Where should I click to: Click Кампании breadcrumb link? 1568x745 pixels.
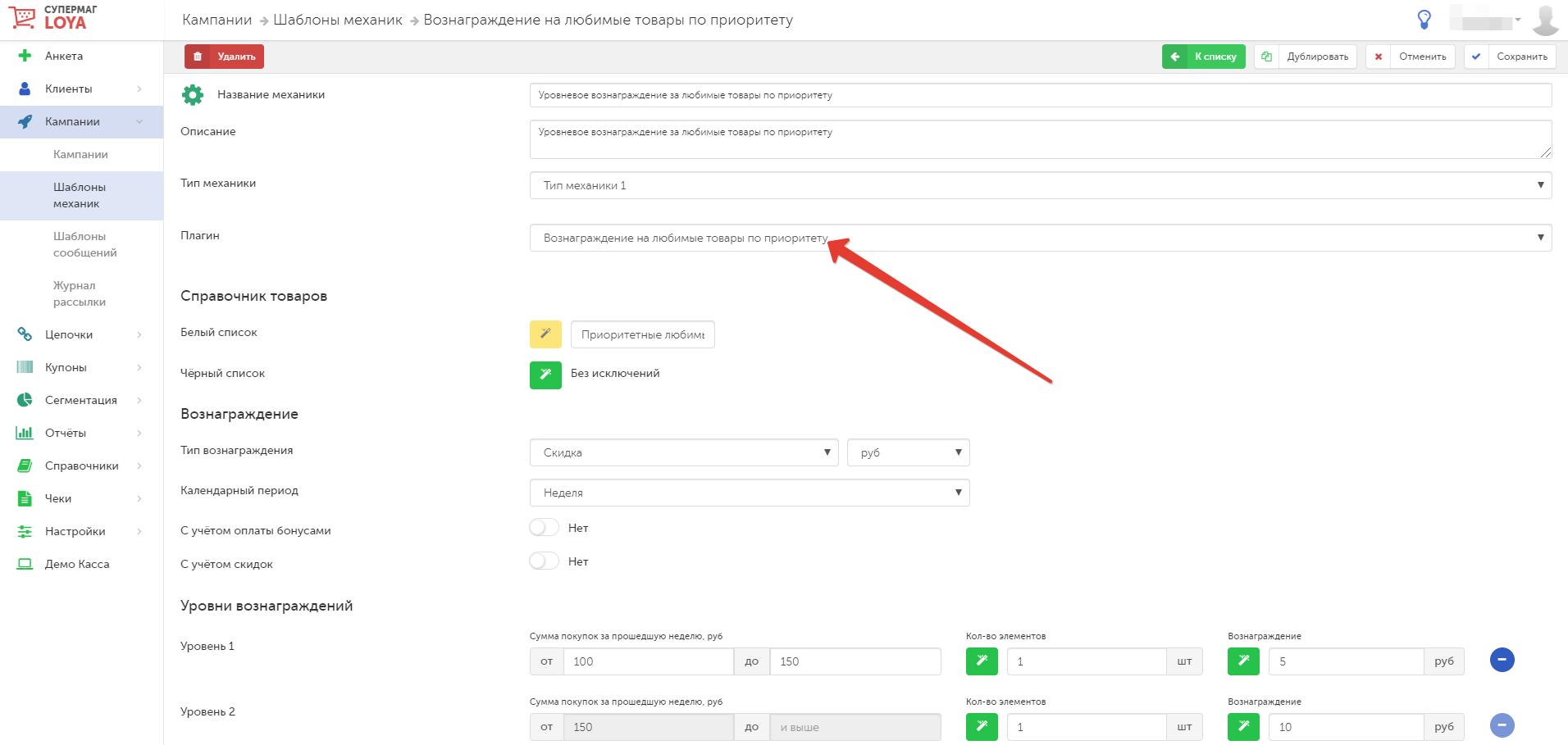[217, 20]
